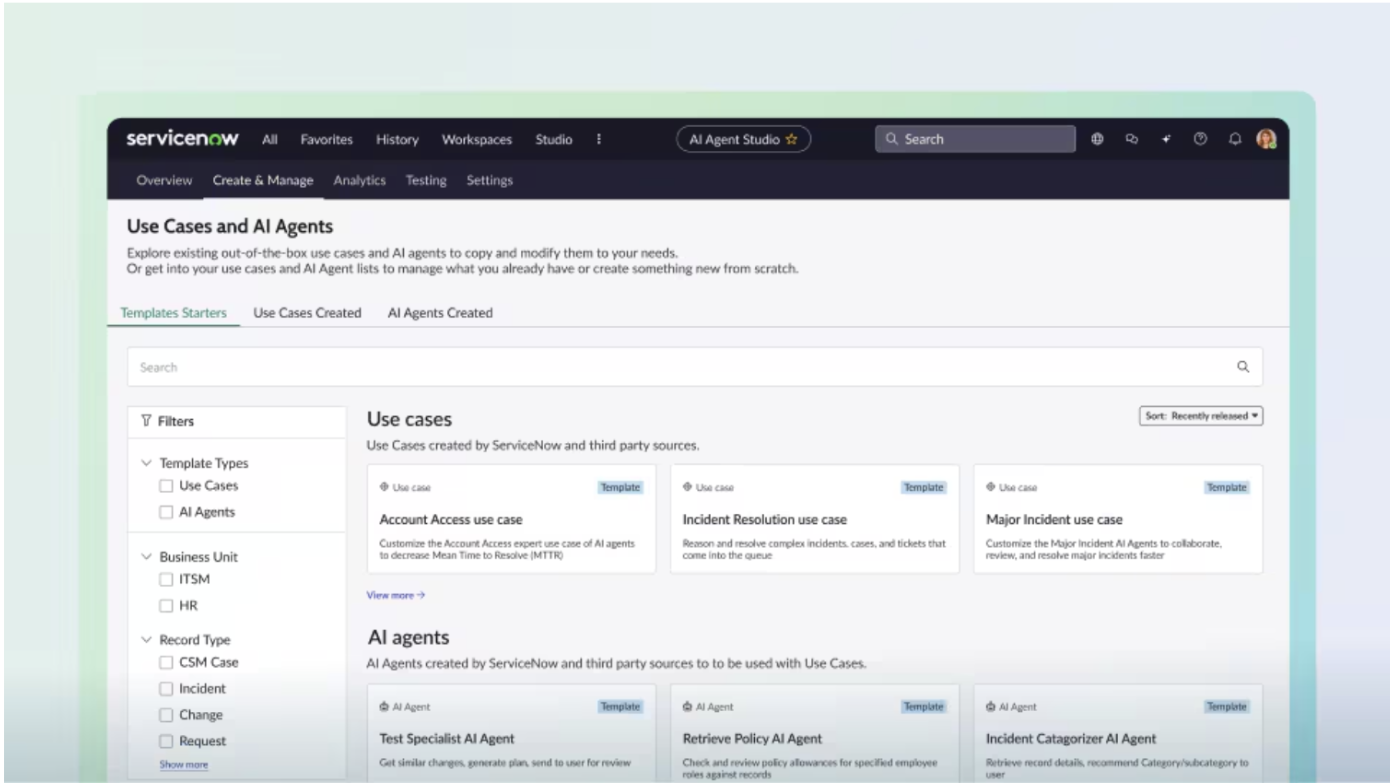Screen dimensions: 1390x784
Task: Click the 'Use Cases and AI Agents' heading
Action: point(230,227)
